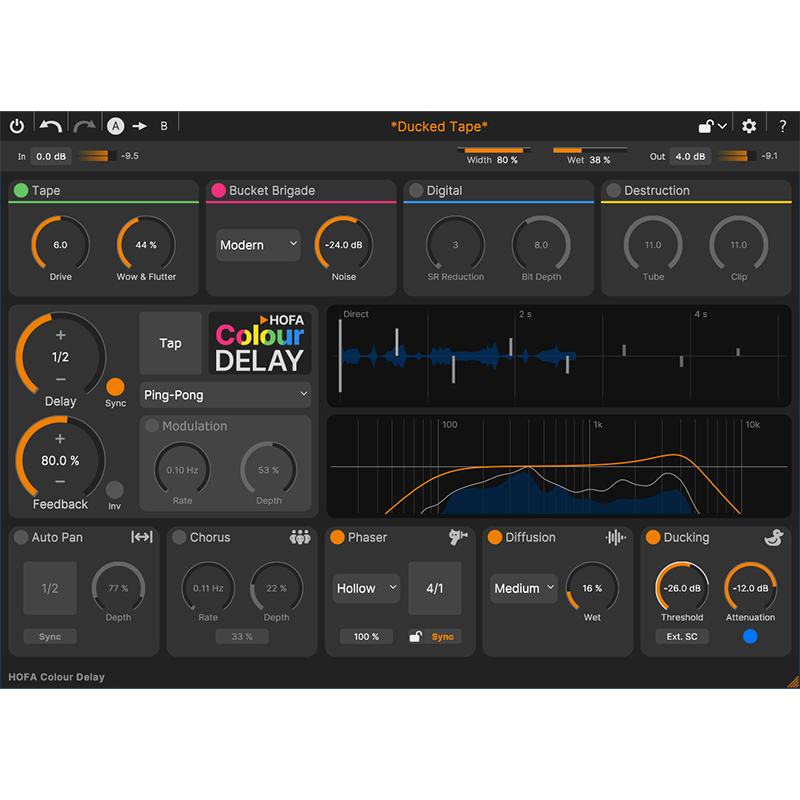Expand the Bucket Brigade Modern dropdown
This screenshot has height=800, width=800.
(259, 245)
